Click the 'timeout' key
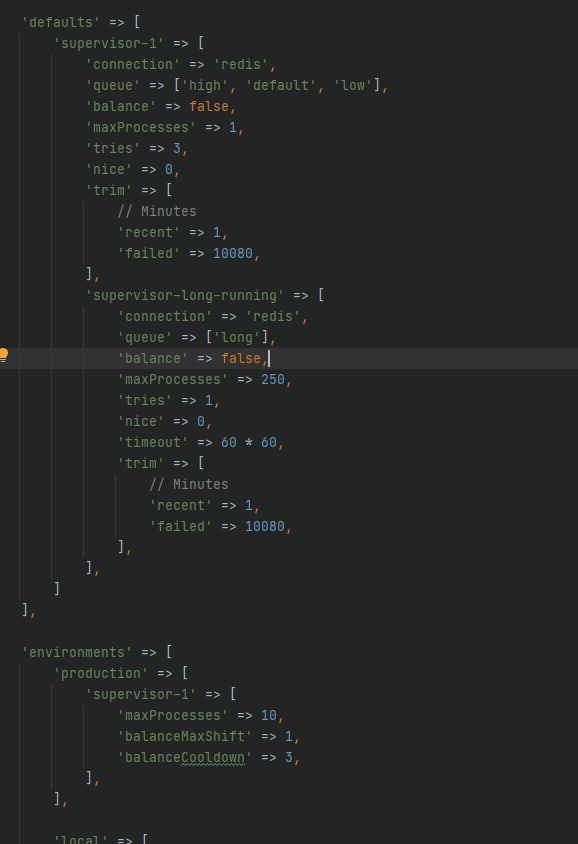The width and height of the screenshot is (578, 844). [x=153, y=442]
